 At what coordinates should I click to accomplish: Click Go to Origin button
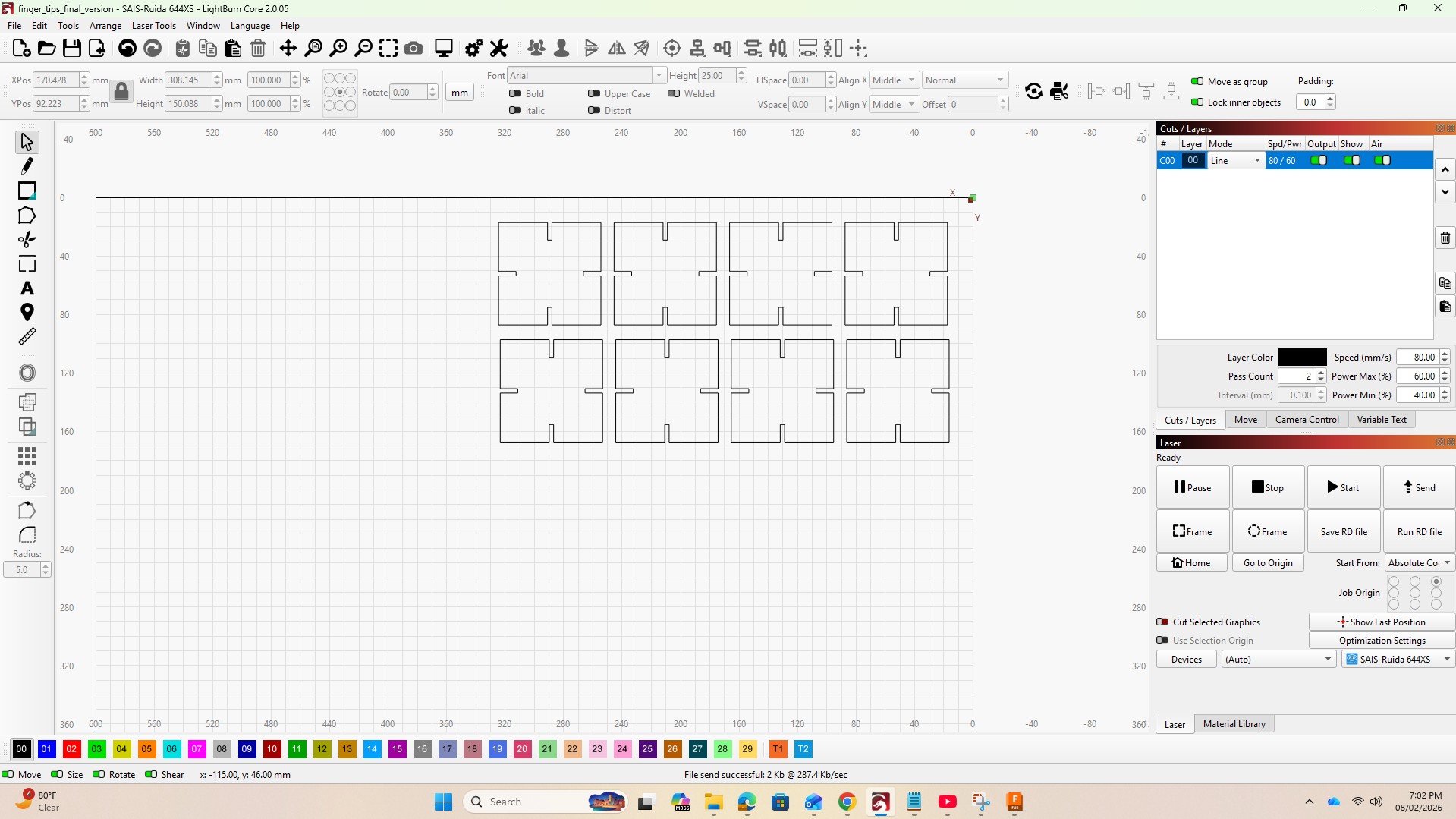pyautogui.click(x=1268, y=563)
